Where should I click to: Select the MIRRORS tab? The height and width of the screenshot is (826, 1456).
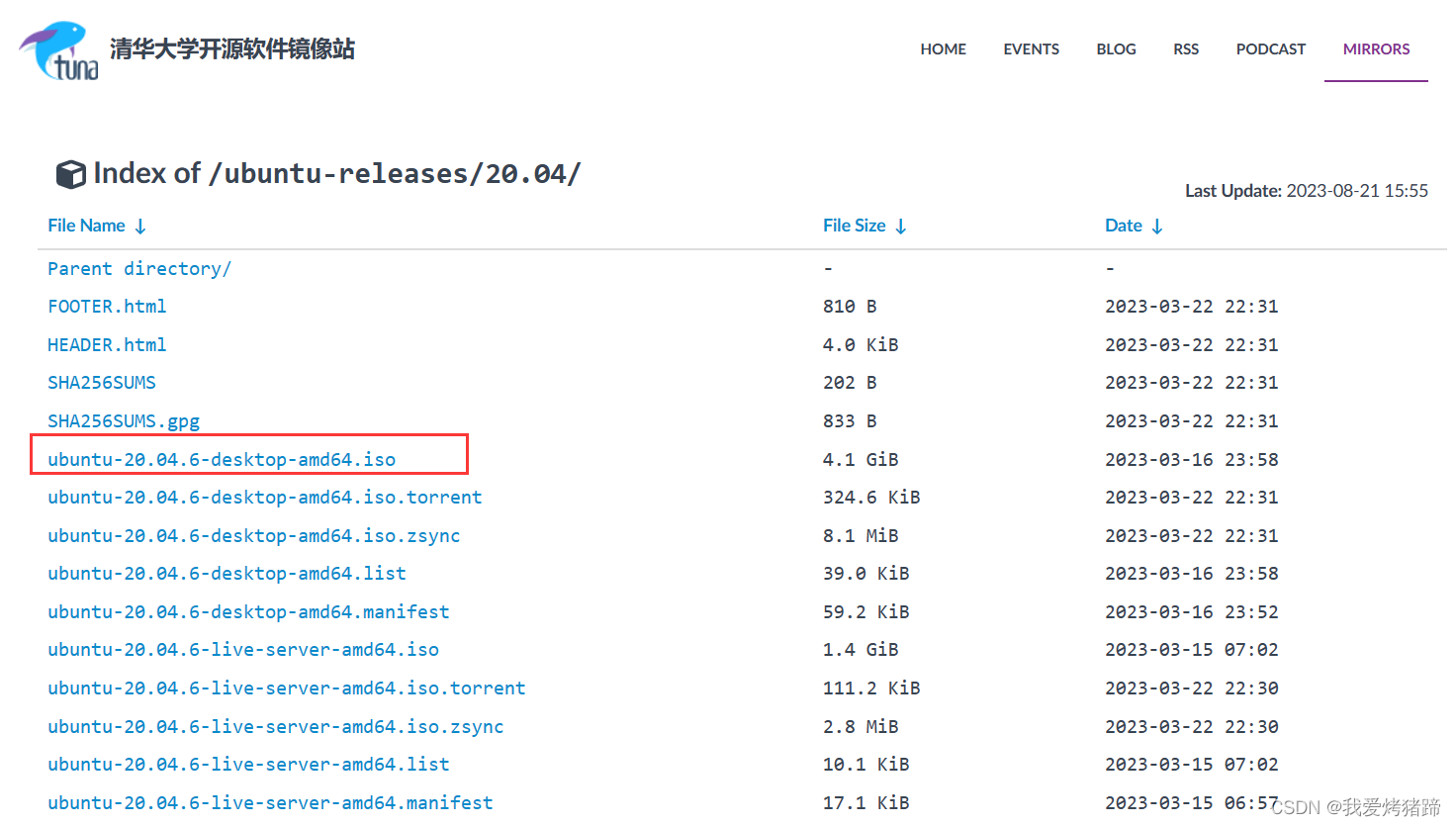click(1376, 49)
